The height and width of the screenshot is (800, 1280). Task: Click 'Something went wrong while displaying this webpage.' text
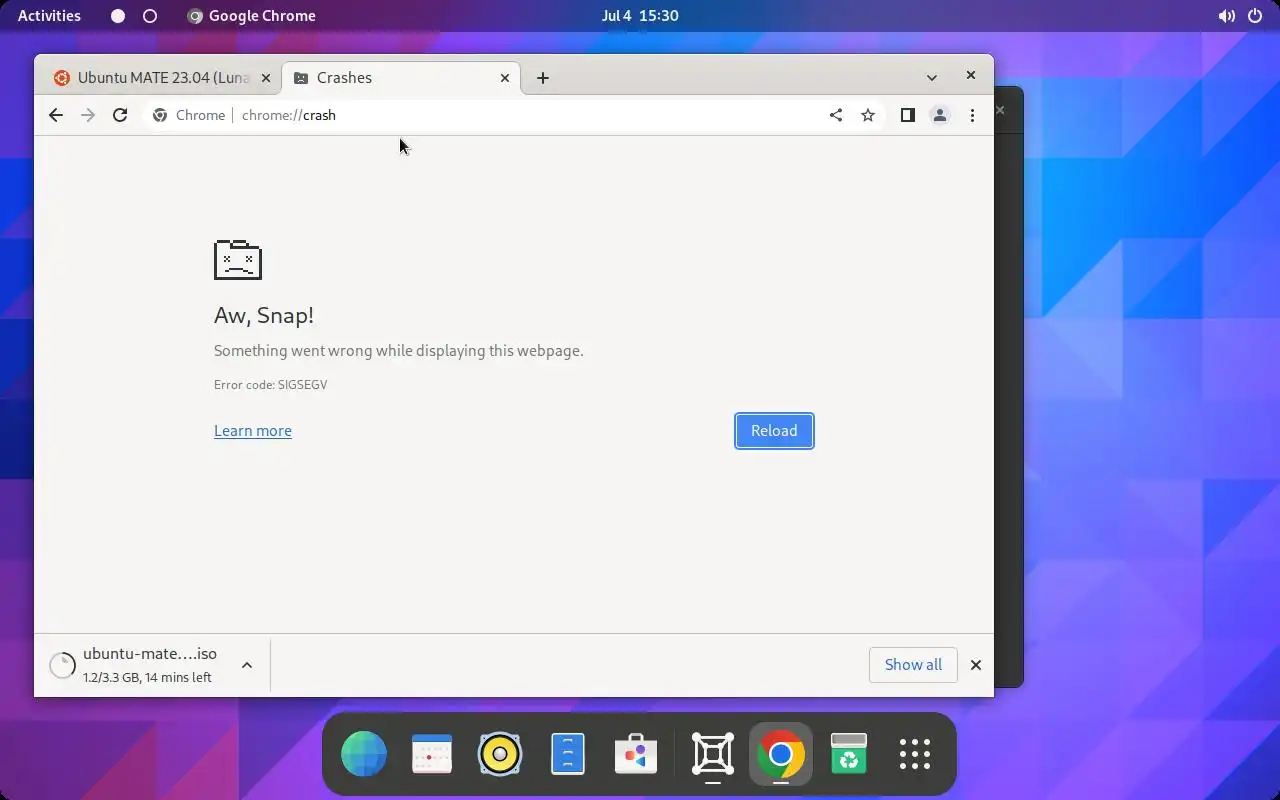(398, 351)
